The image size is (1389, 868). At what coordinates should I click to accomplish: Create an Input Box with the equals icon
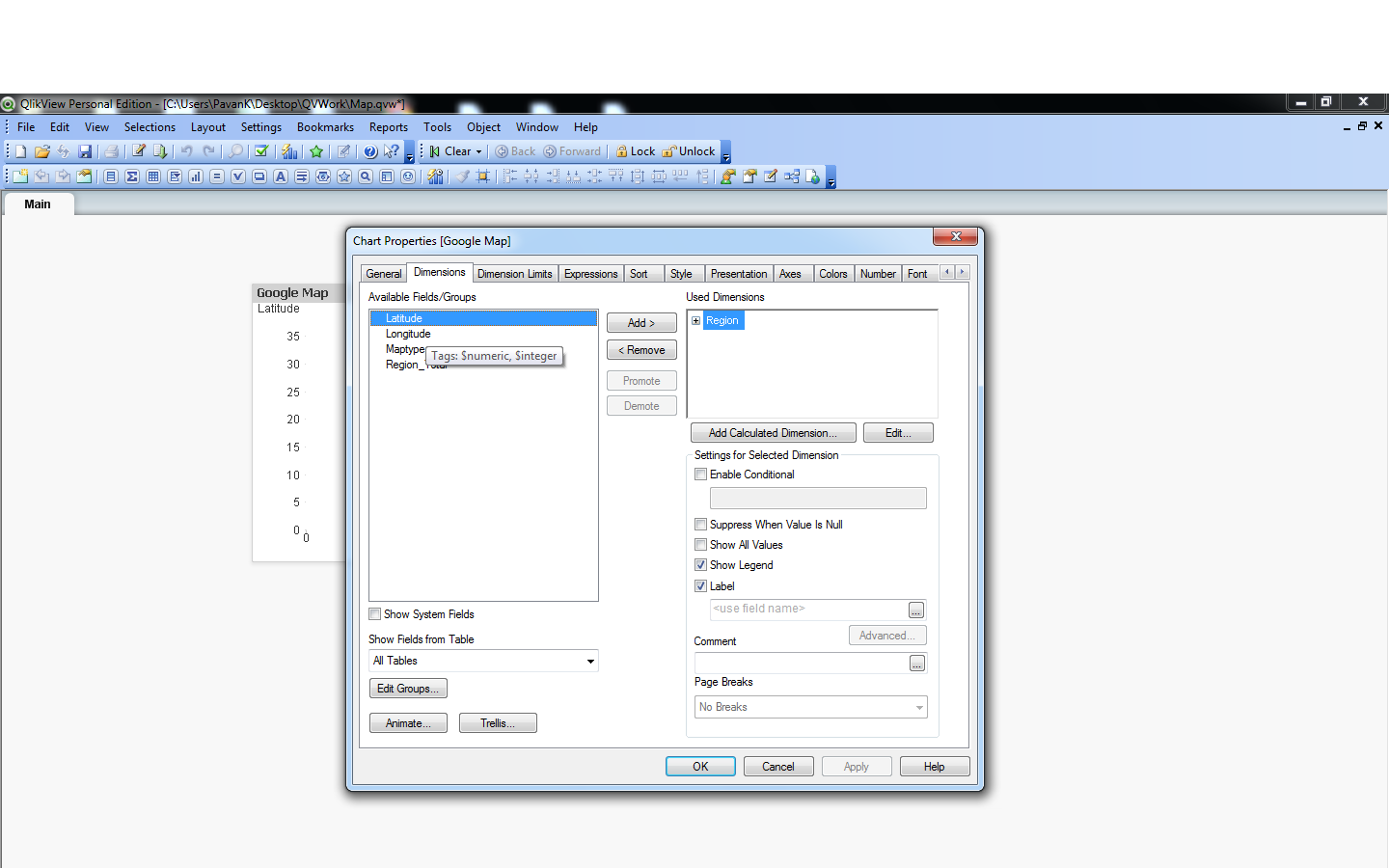[x=217, y=176]
